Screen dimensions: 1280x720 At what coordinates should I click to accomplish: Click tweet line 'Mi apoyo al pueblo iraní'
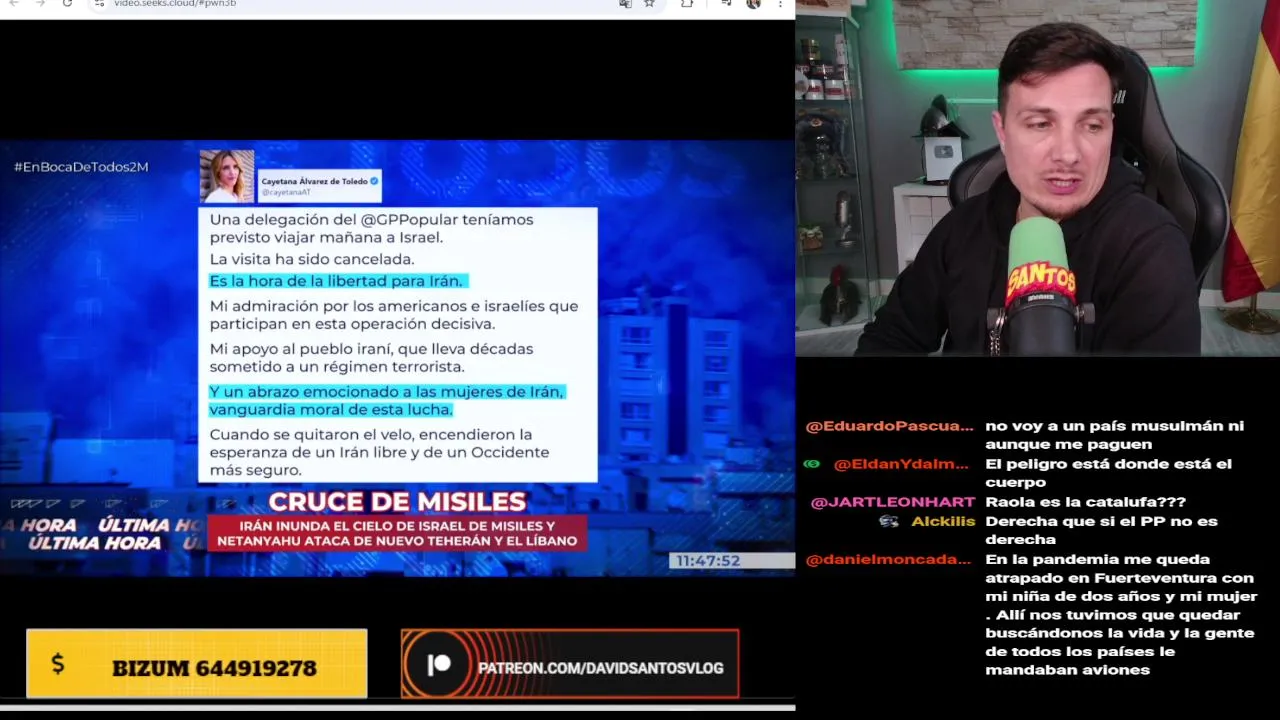(x=371, y=358)
